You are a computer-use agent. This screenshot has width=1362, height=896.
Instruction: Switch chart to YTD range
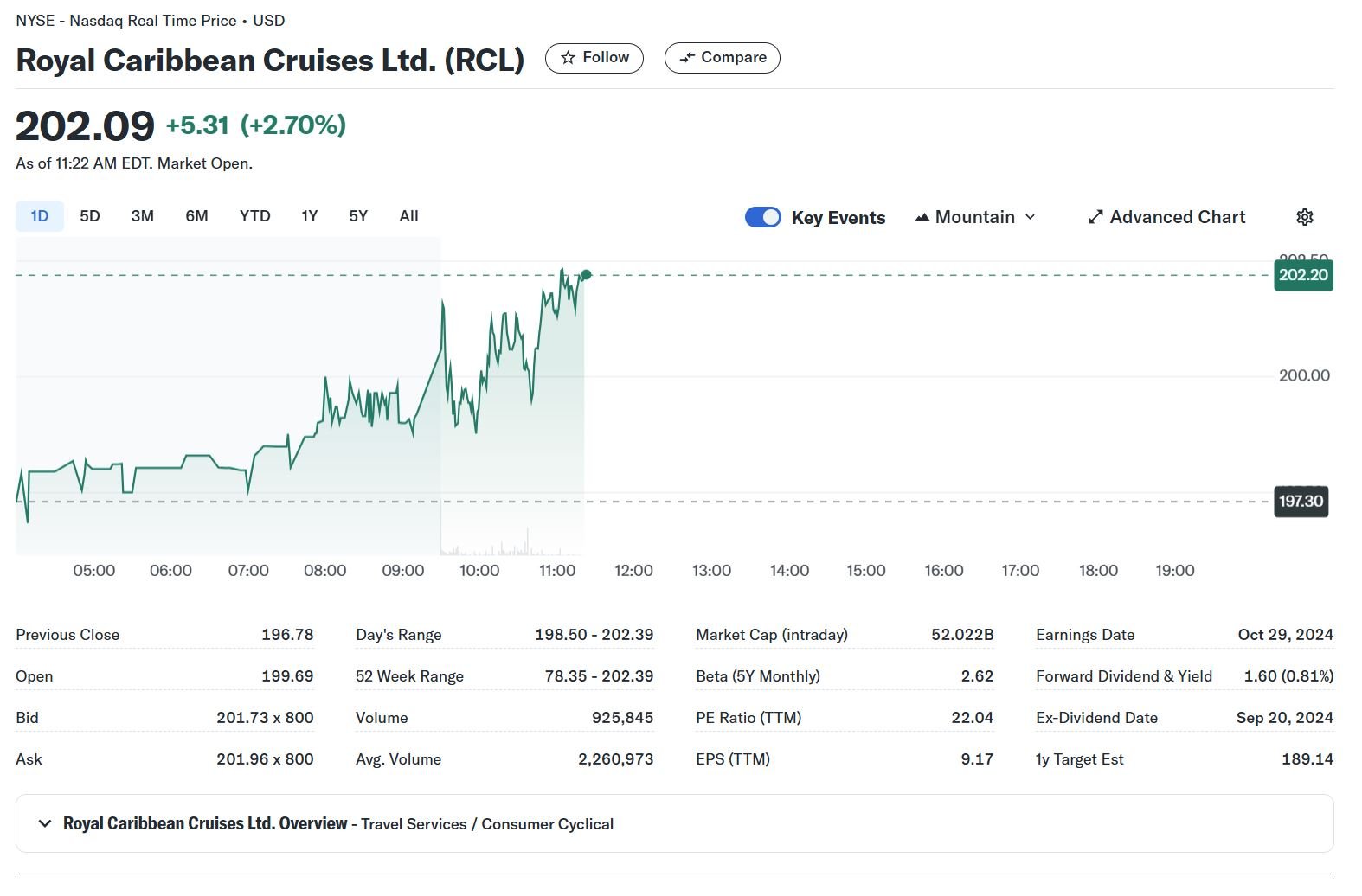point(255,216)
